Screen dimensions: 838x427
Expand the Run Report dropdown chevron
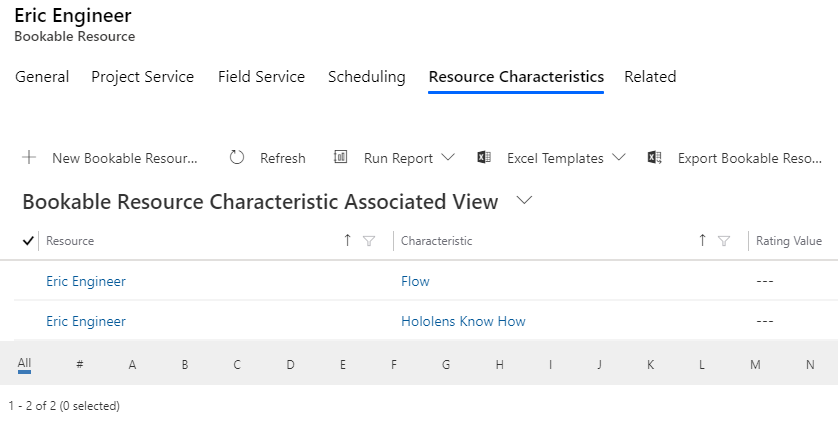[448, 157]
